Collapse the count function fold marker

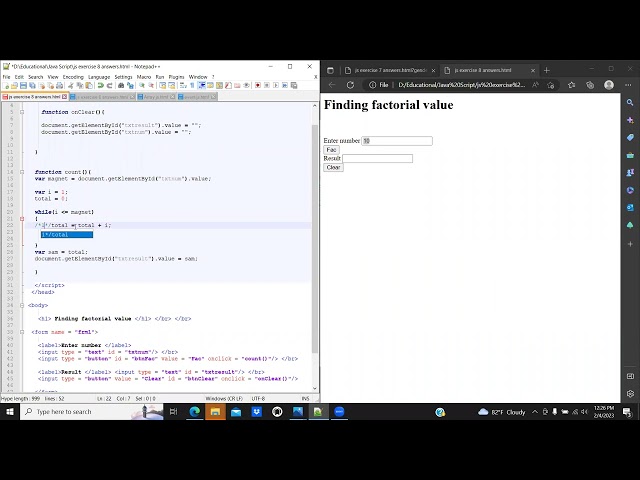(x=22, y=172)
